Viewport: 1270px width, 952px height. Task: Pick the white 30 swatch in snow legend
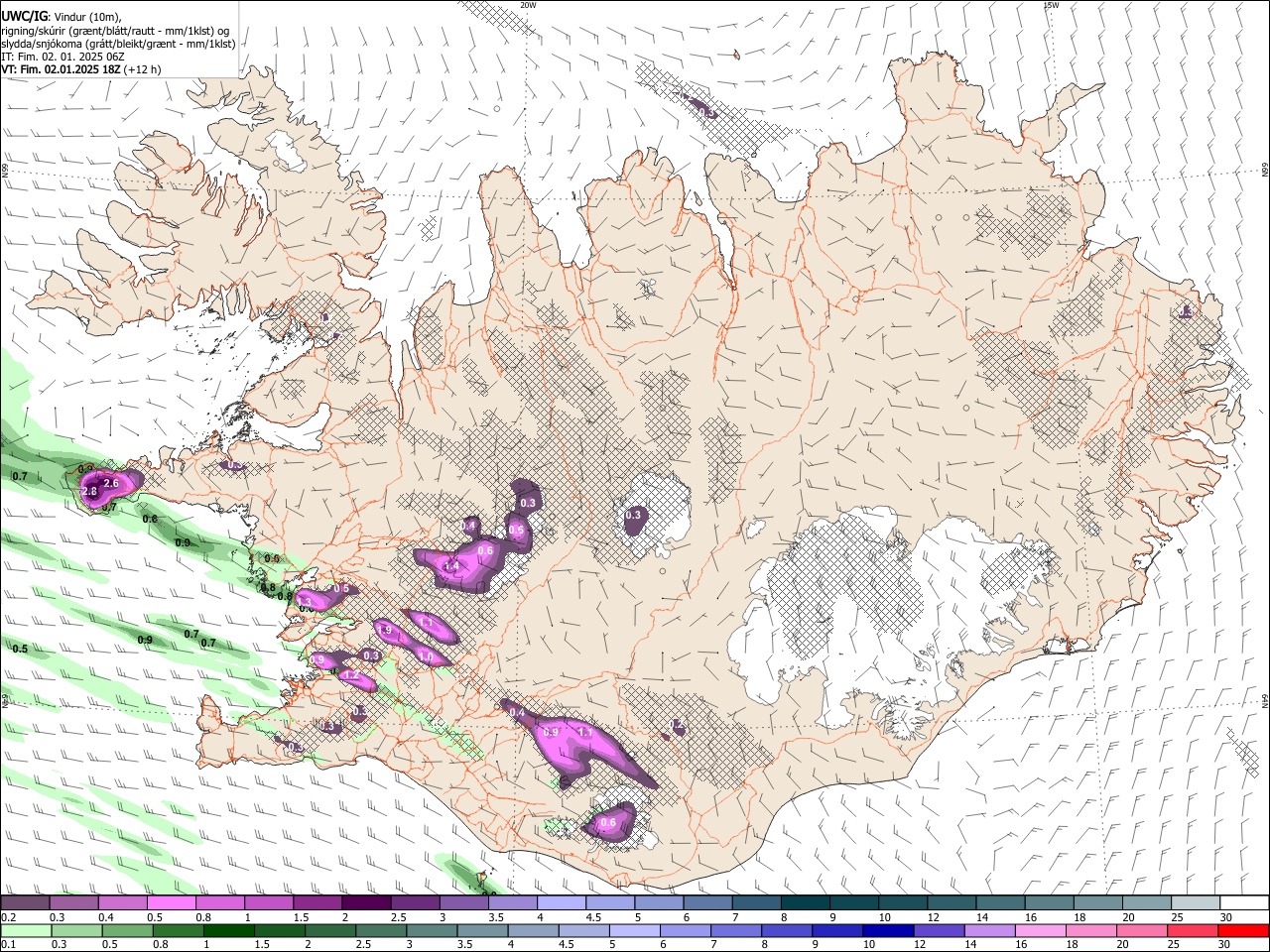tap(1245, 903)
